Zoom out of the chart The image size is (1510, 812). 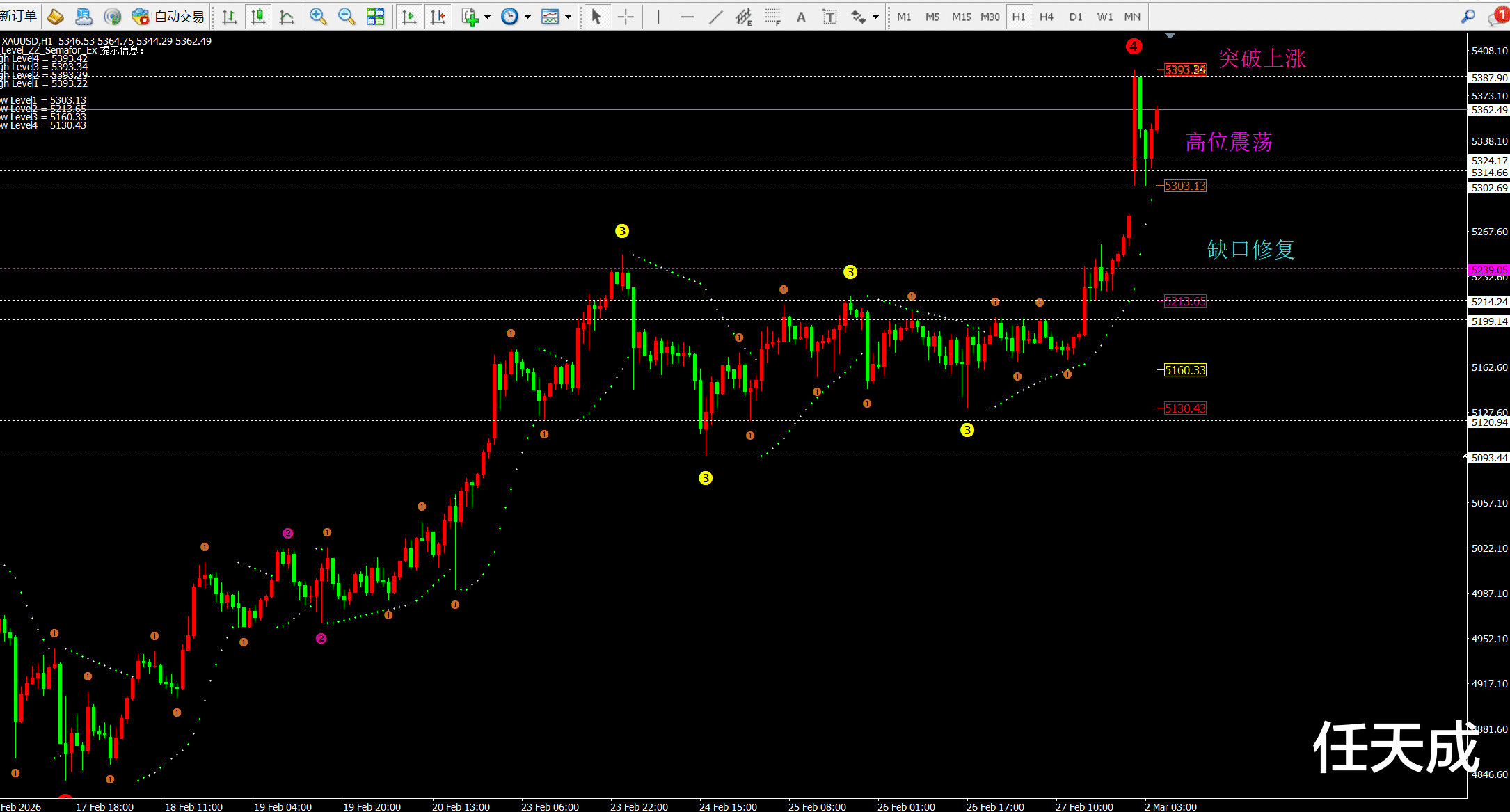coord(347,17)
